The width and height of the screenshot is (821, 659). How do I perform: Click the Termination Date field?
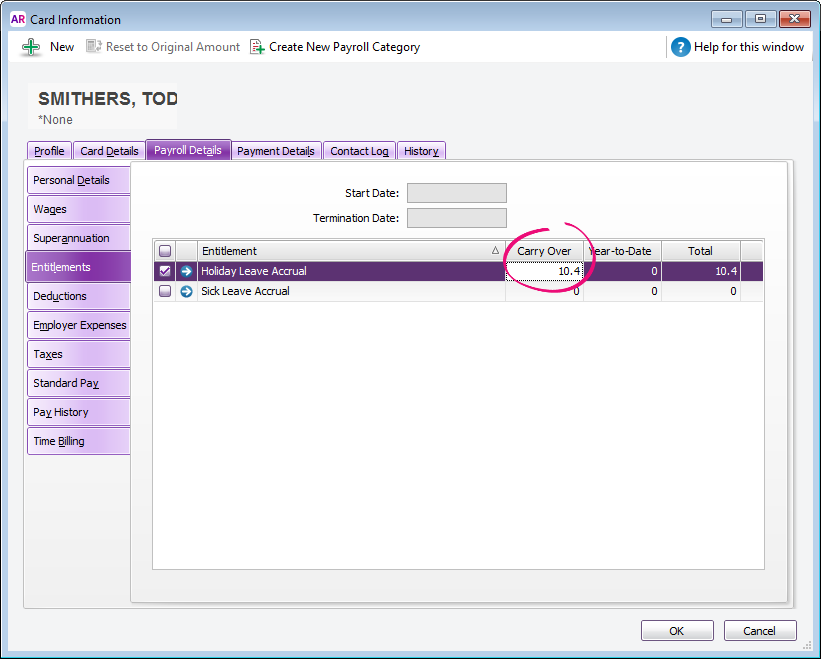(x=456, y=218)
